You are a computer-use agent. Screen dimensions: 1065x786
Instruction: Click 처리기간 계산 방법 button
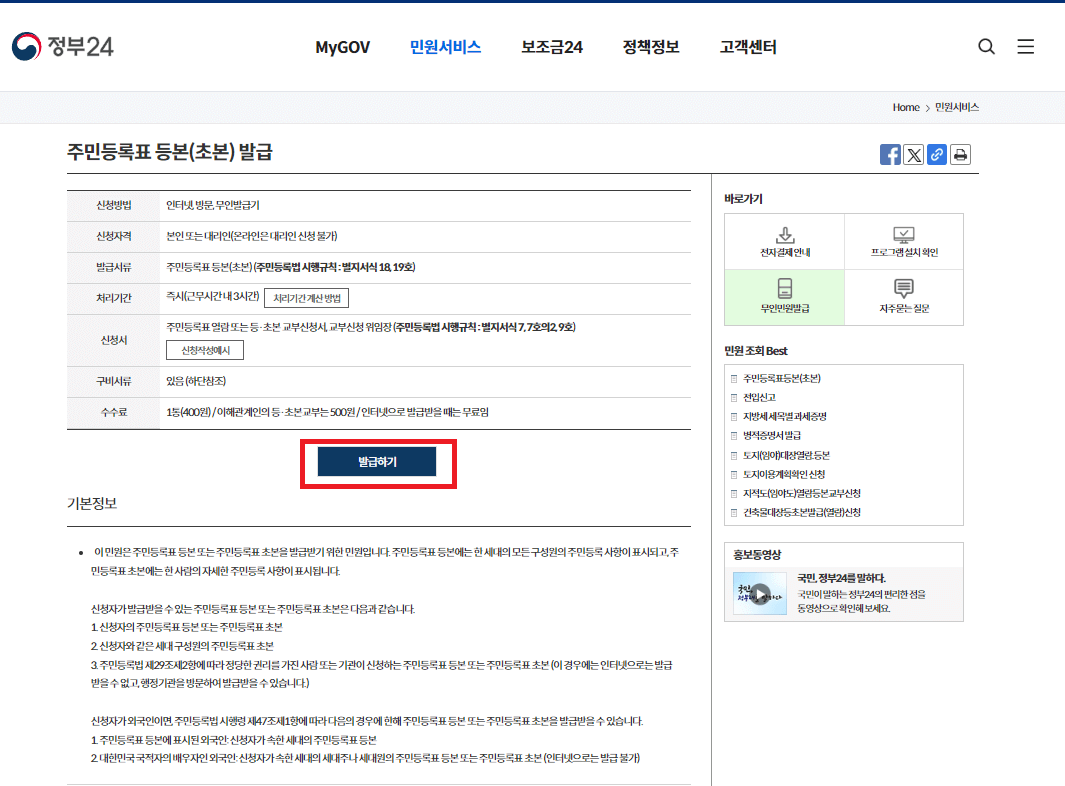click(x=306, y=298)
